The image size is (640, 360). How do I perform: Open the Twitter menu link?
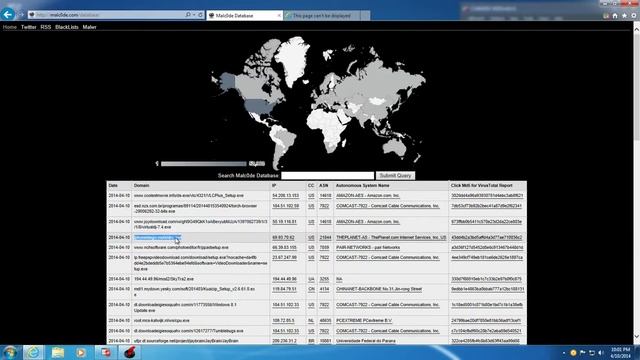(x=29, y=27)
